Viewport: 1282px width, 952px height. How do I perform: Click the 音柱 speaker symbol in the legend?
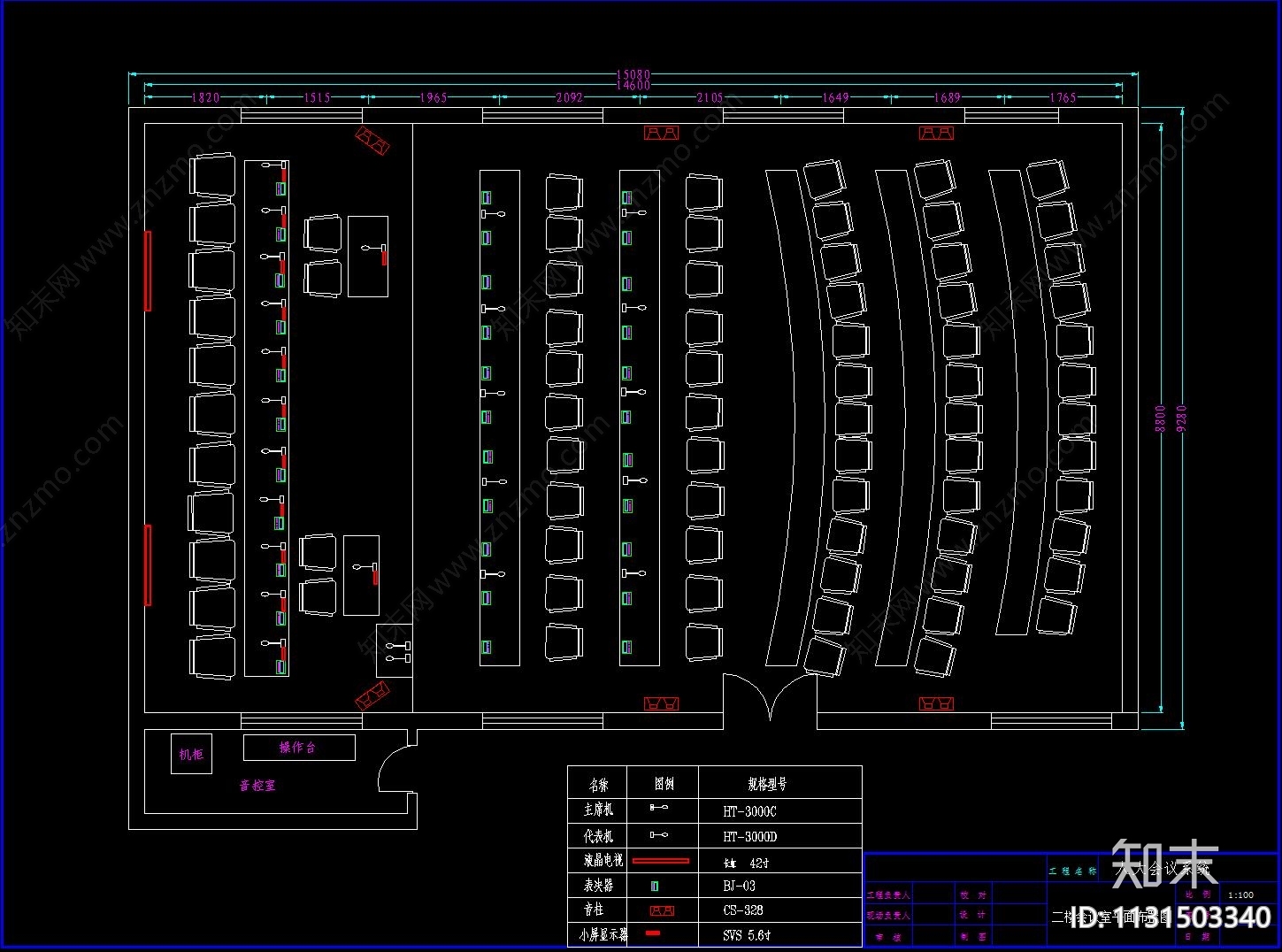point(662,910)
